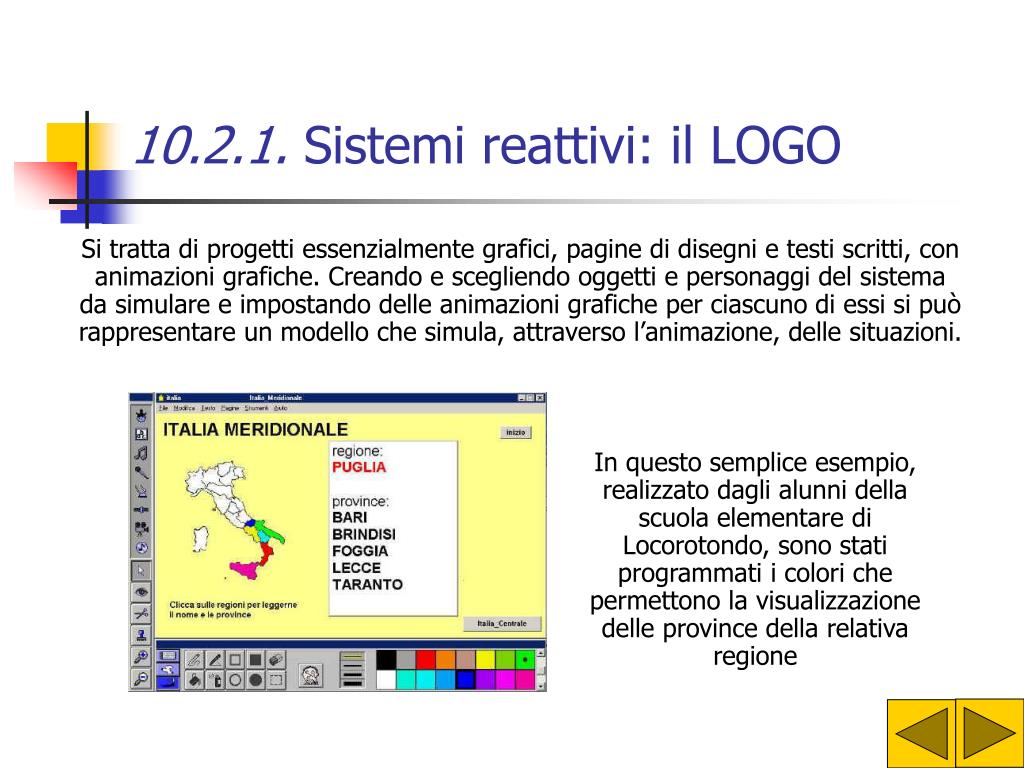Click the video camera tool
The image size is (1024, 768).
pos(141,528)
